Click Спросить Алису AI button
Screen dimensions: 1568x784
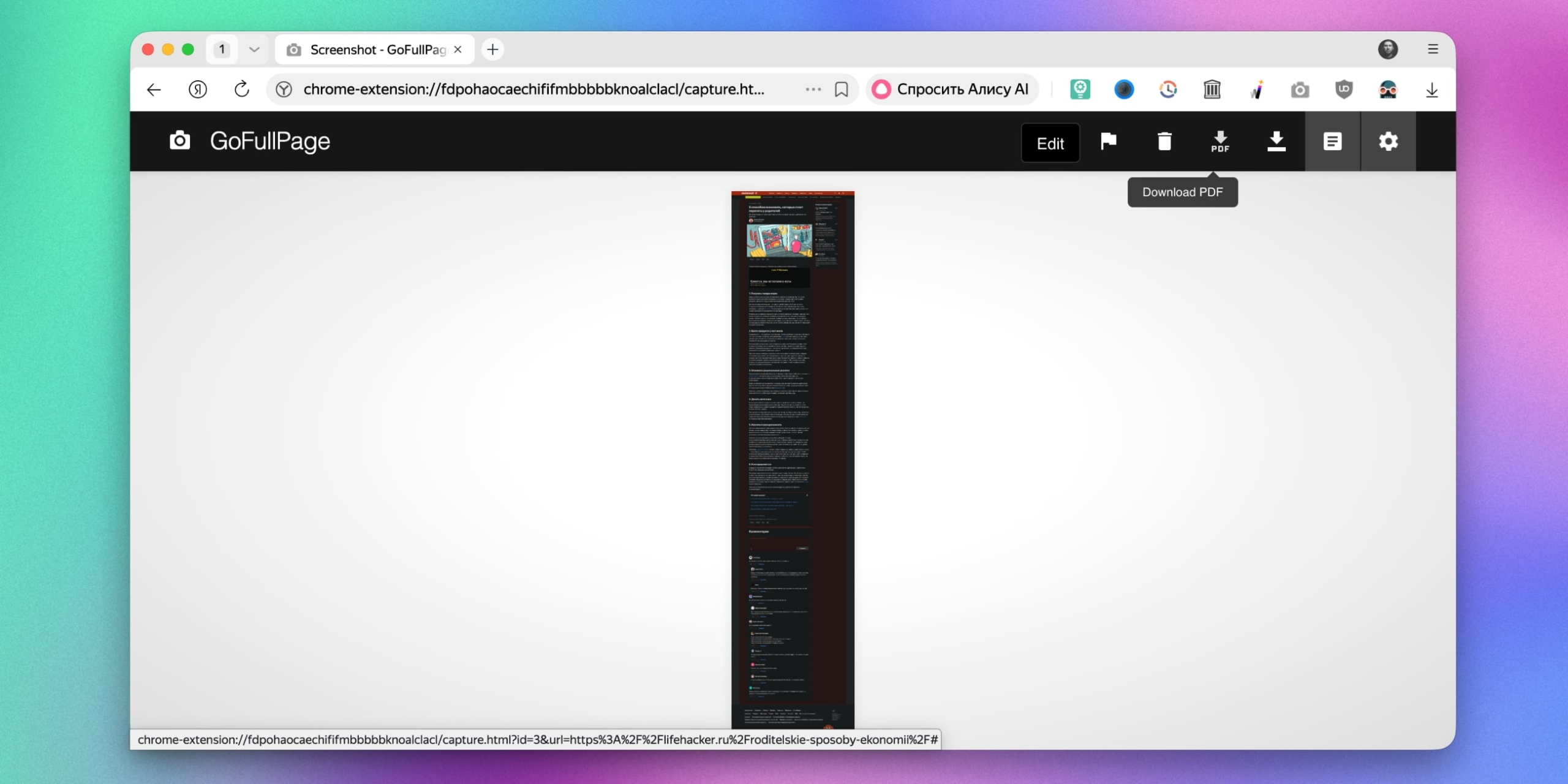click(951, 89)
